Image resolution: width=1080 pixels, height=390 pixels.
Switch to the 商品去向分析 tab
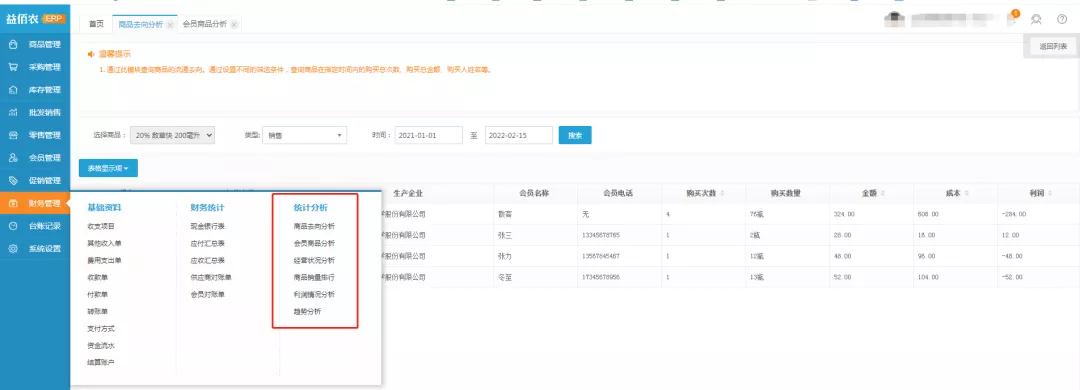(141, 24)
